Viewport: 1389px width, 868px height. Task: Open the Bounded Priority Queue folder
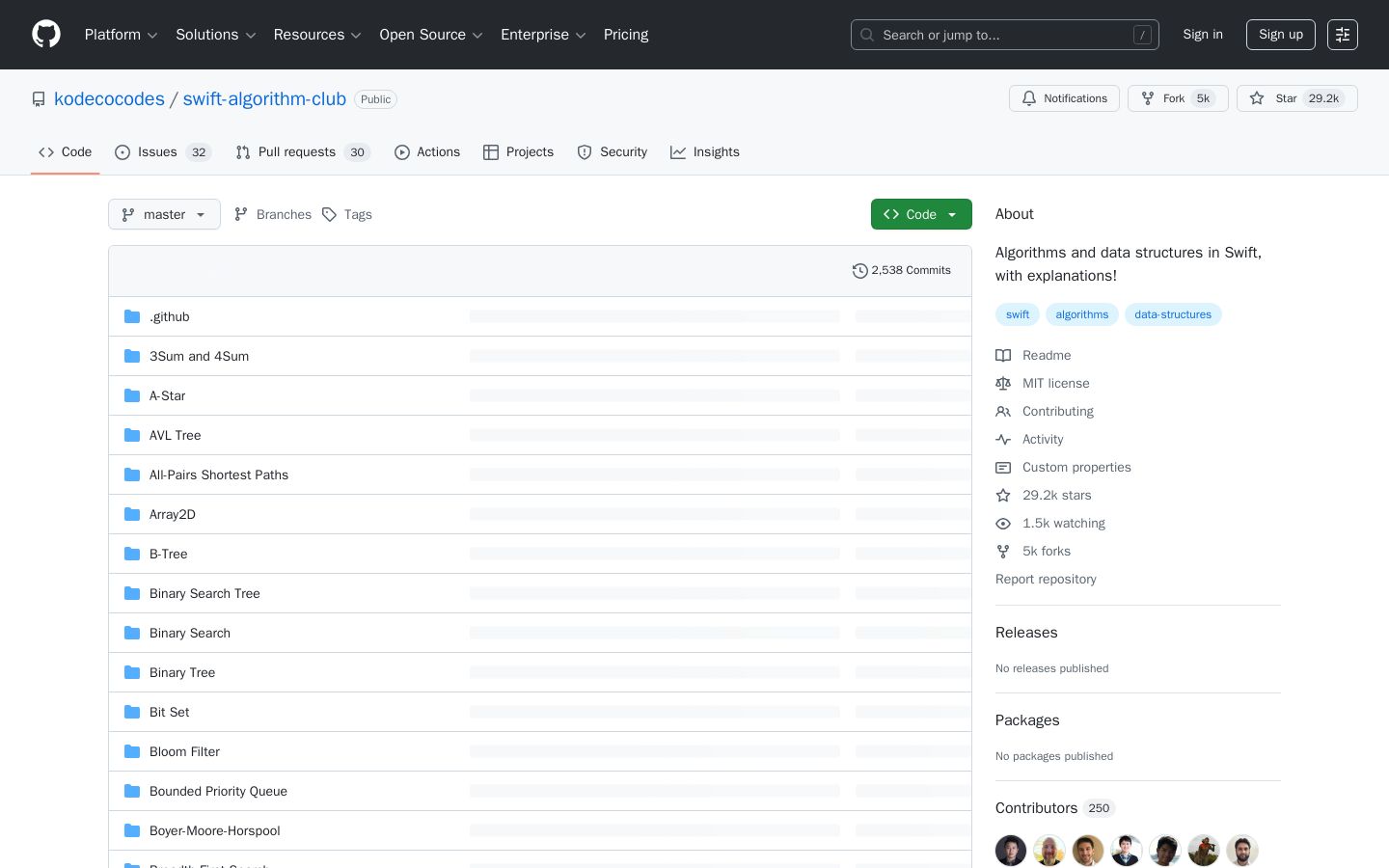click(218, 791)
